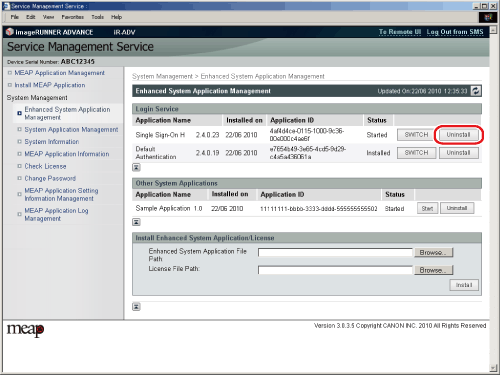Open the Favorites menu

click(x=73, y=17)
